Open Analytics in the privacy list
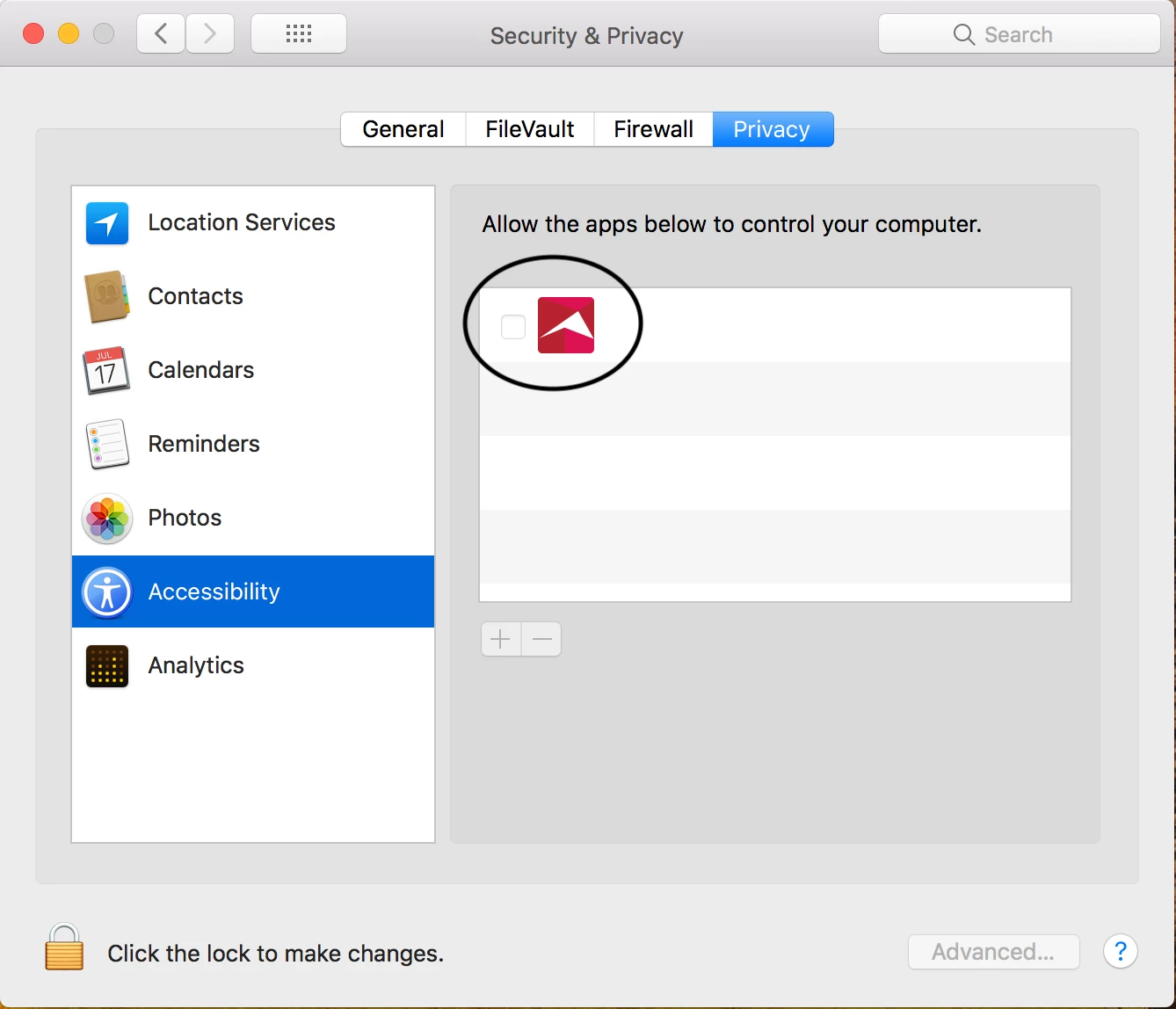Viewport: 1176px width, 1009px height. point(253,665)
